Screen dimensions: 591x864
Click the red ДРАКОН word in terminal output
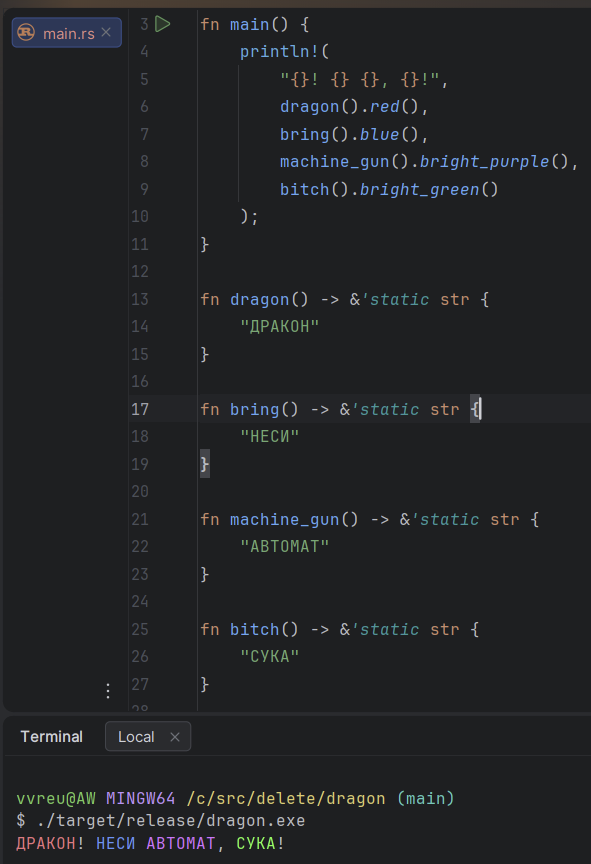[46, 844]
